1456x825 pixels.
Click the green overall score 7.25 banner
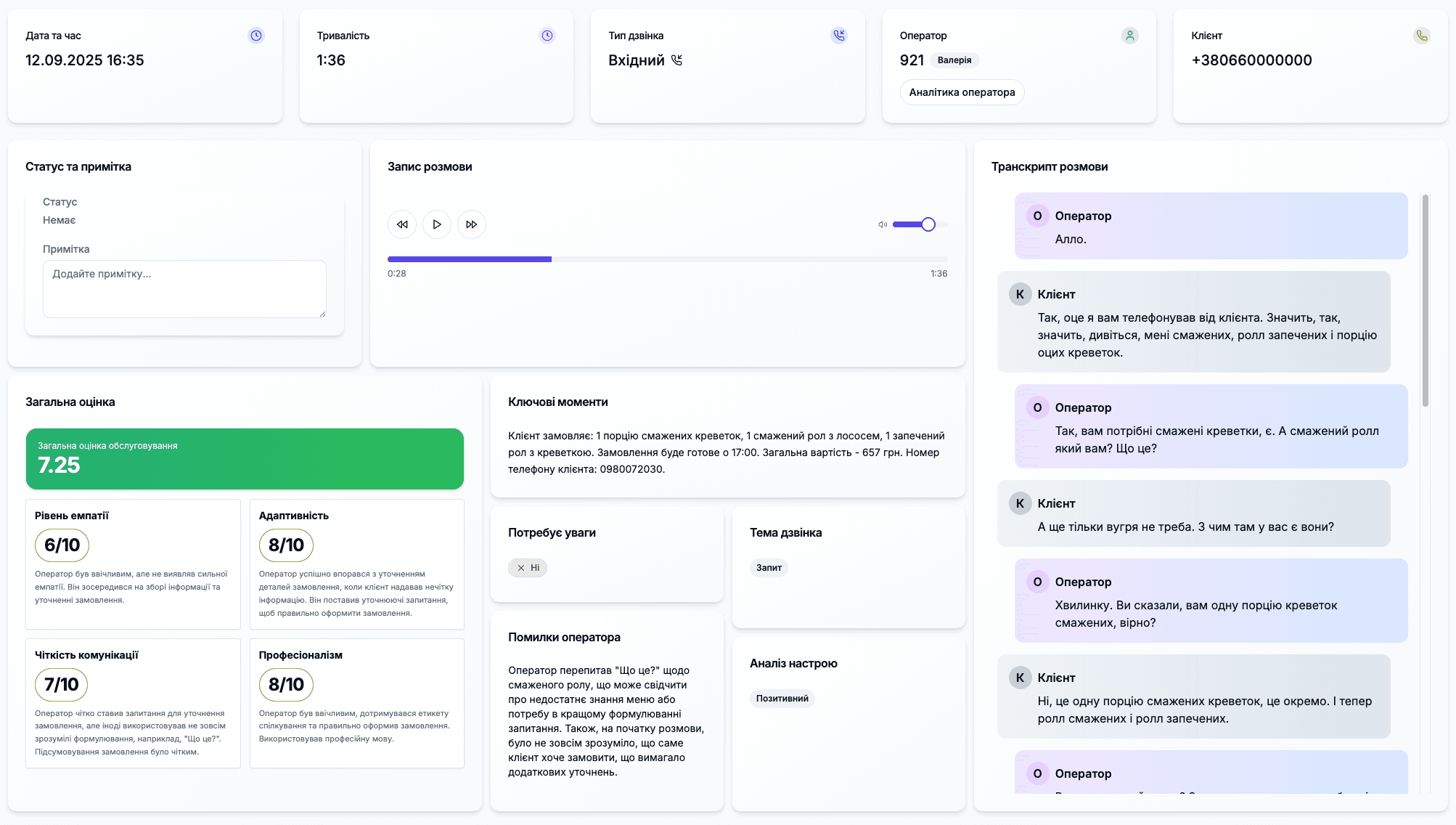click(x=245, y=458)
